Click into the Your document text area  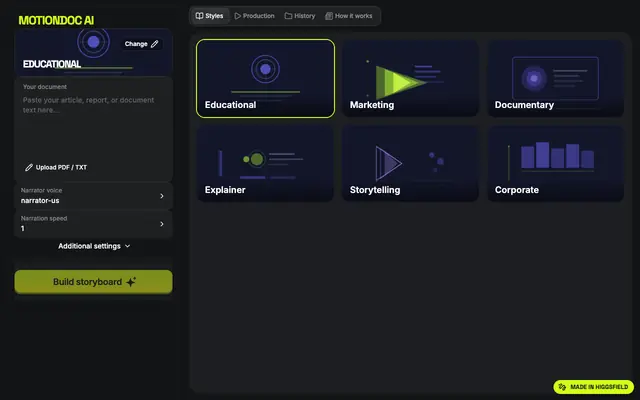(93, 122)
